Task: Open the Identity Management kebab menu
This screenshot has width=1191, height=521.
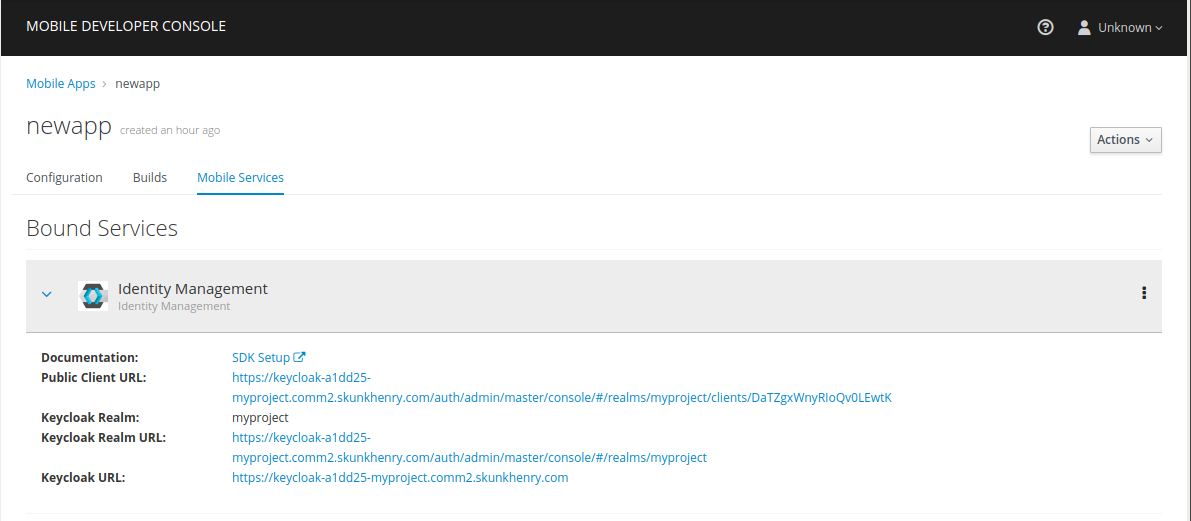Action: click(x=1144, y=293)
